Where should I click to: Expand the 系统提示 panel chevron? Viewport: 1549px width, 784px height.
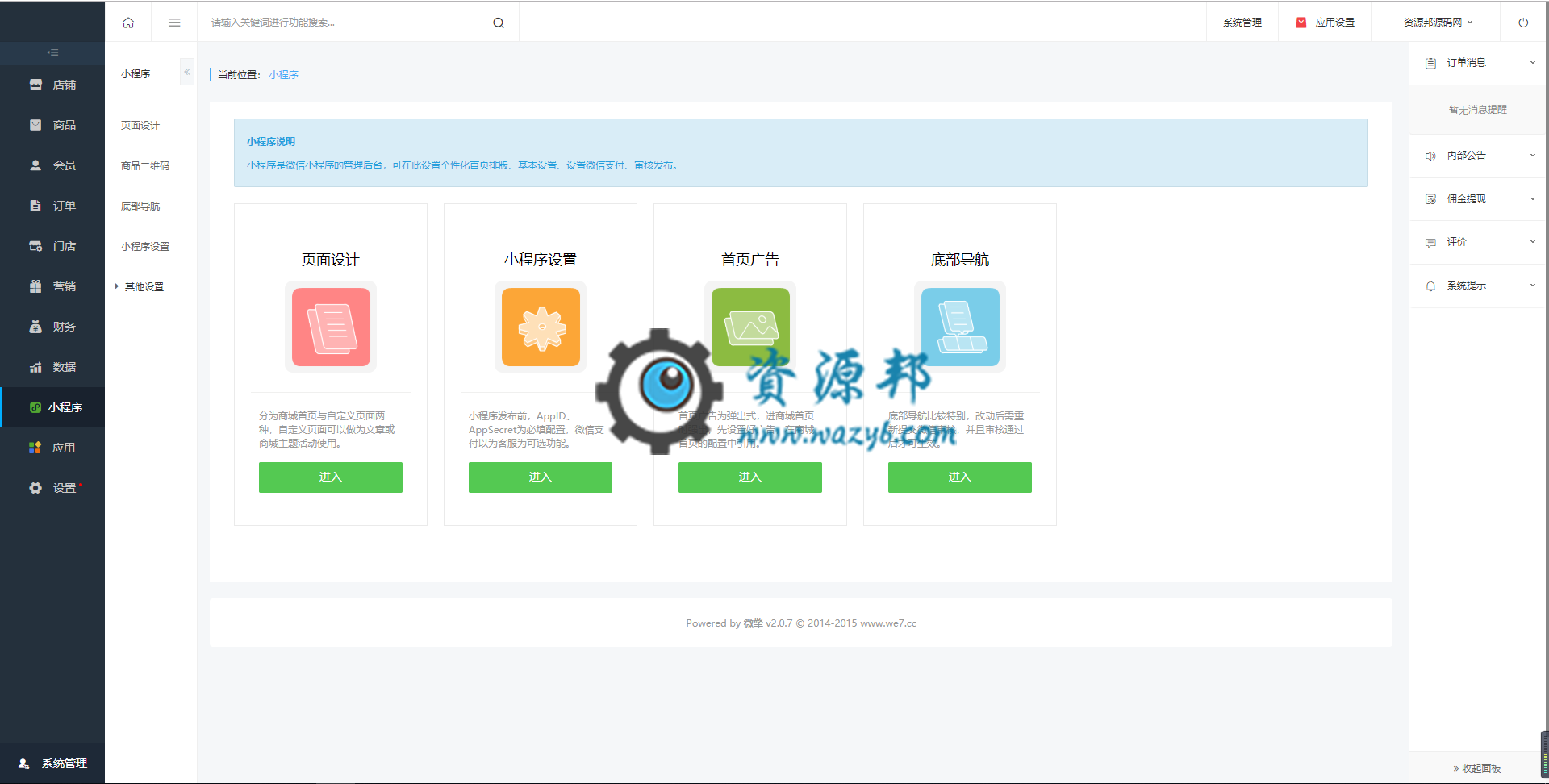(1533, 286)
